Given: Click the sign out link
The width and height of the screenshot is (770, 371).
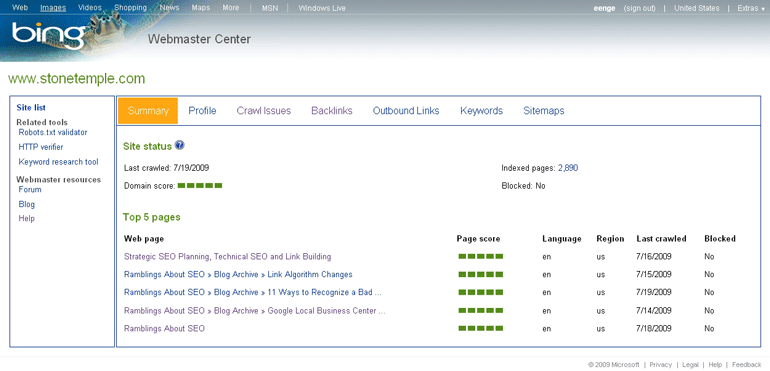Looking at the screenshot, I should 639,8.
